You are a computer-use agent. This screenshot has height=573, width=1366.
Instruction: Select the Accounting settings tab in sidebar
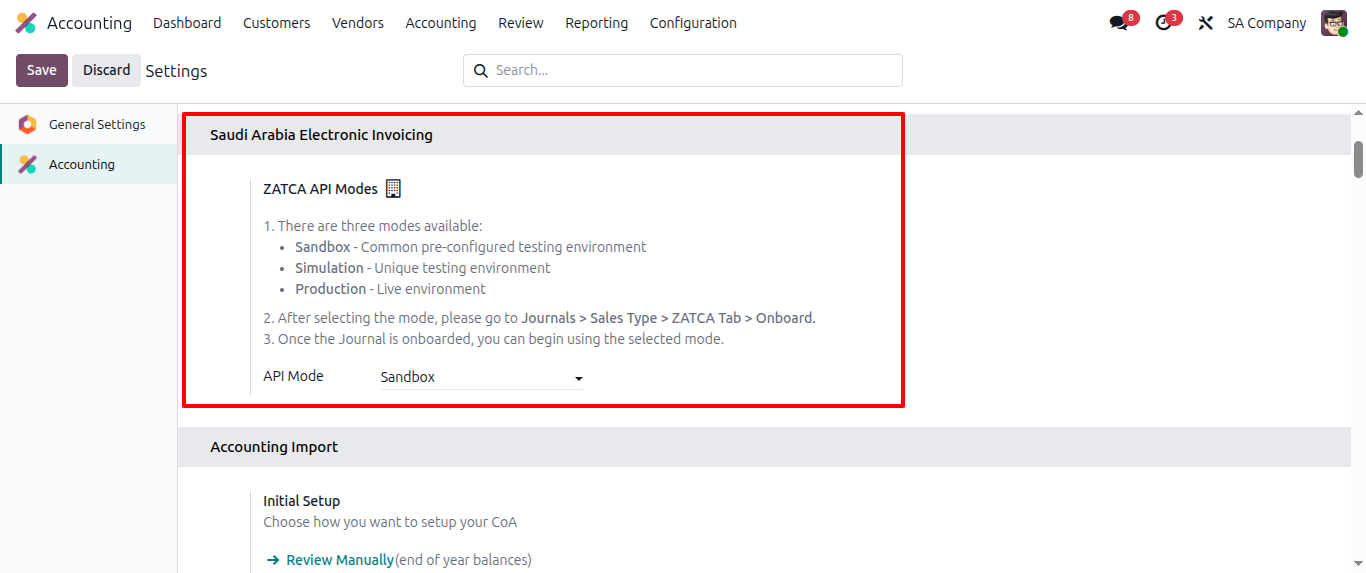[82, 165]
